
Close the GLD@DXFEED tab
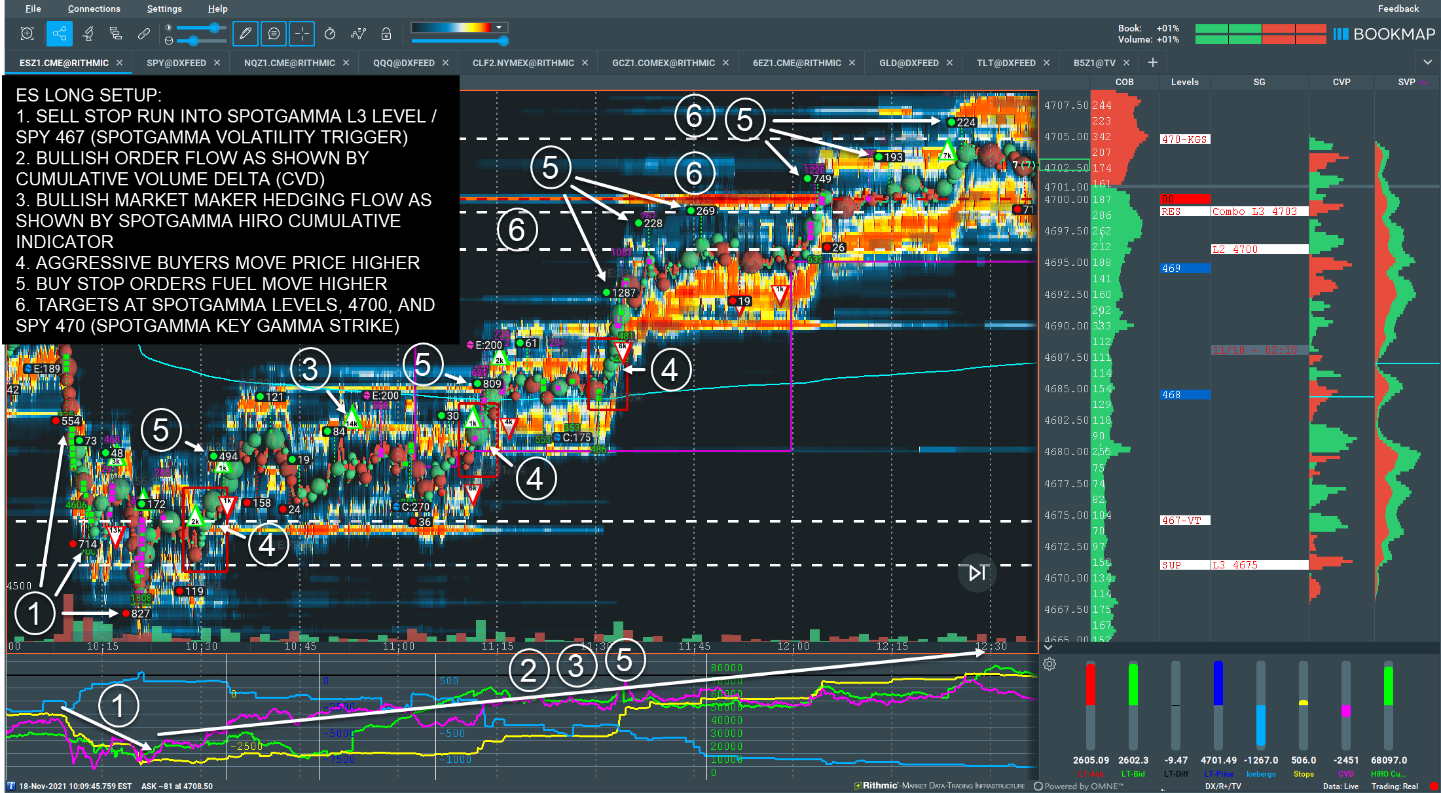950,63
